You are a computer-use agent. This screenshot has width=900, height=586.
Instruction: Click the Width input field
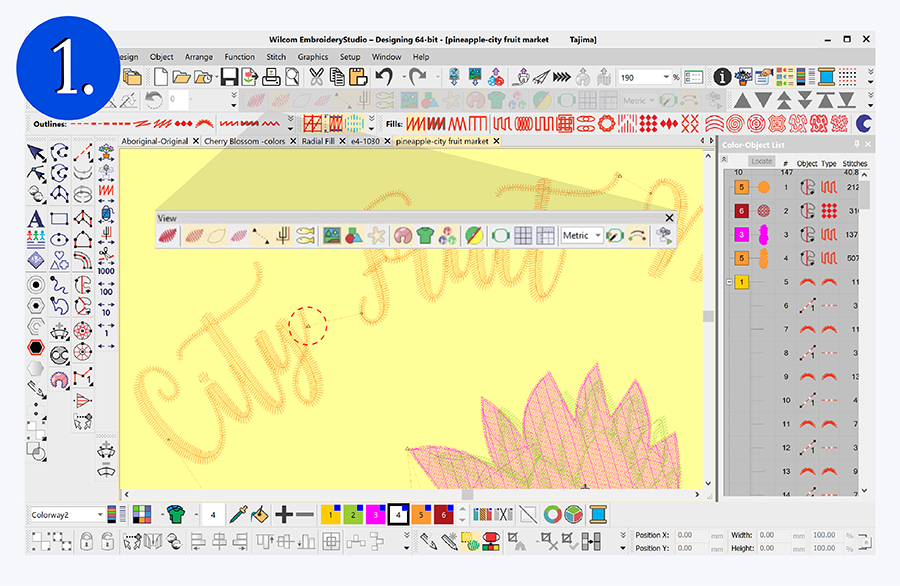[792, 535]
